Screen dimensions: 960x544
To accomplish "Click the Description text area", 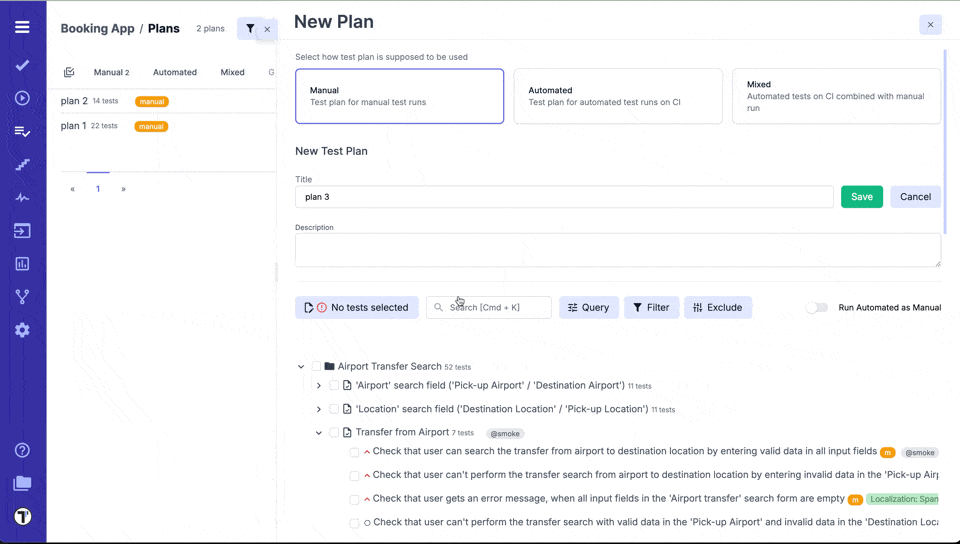I will [x=618, y=250].
